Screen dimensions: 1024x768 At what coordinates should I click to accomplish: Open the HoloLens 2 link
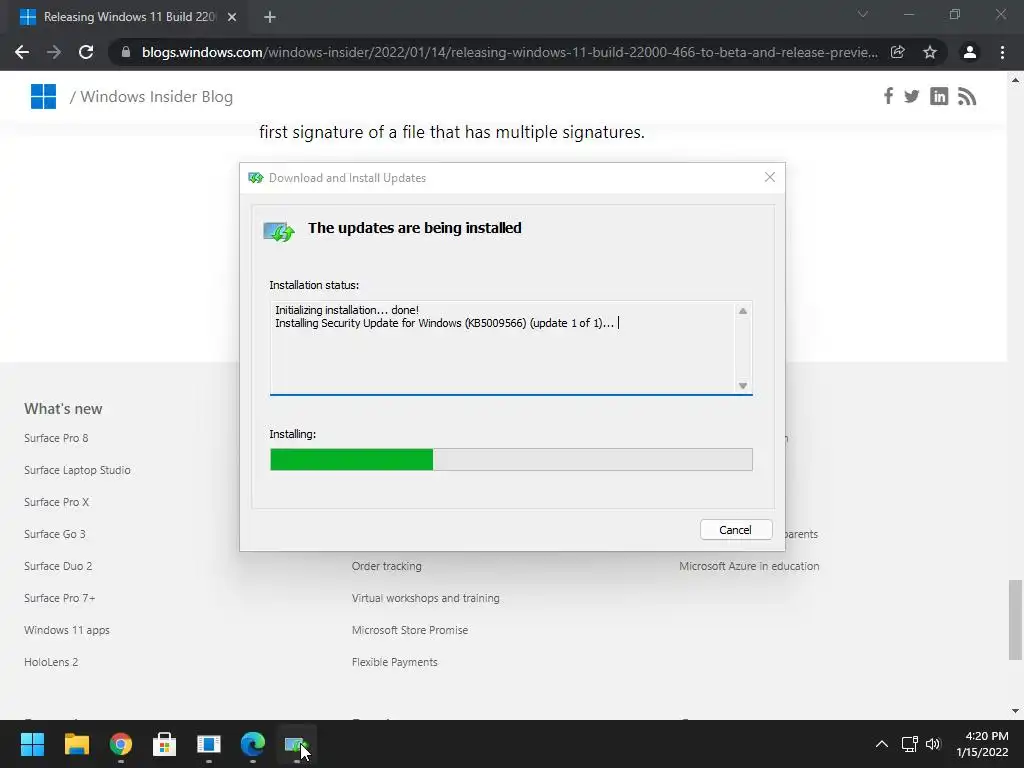51,662
